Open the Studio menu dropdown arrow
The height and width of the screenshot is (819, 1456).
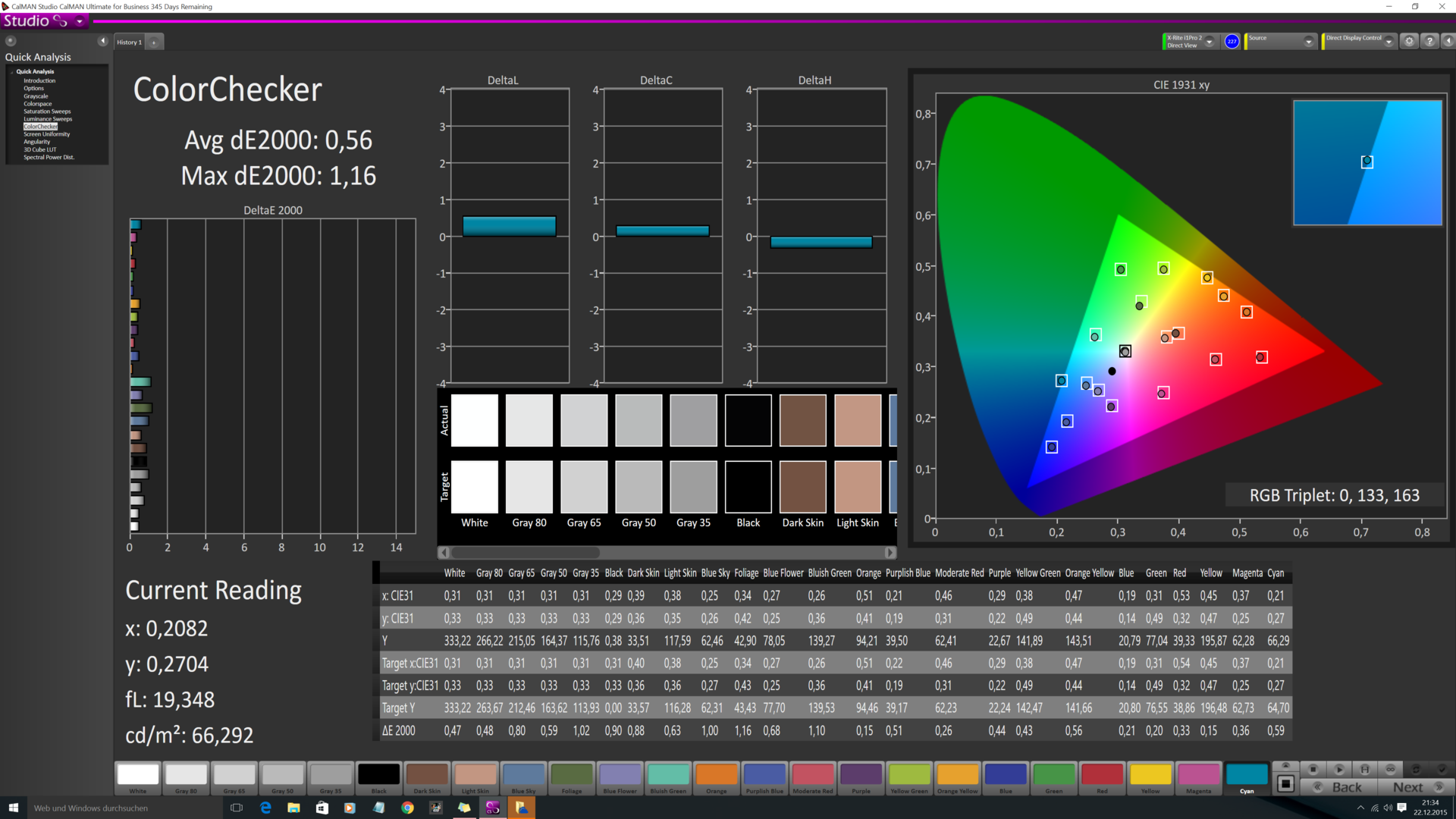tap(80, 21)
